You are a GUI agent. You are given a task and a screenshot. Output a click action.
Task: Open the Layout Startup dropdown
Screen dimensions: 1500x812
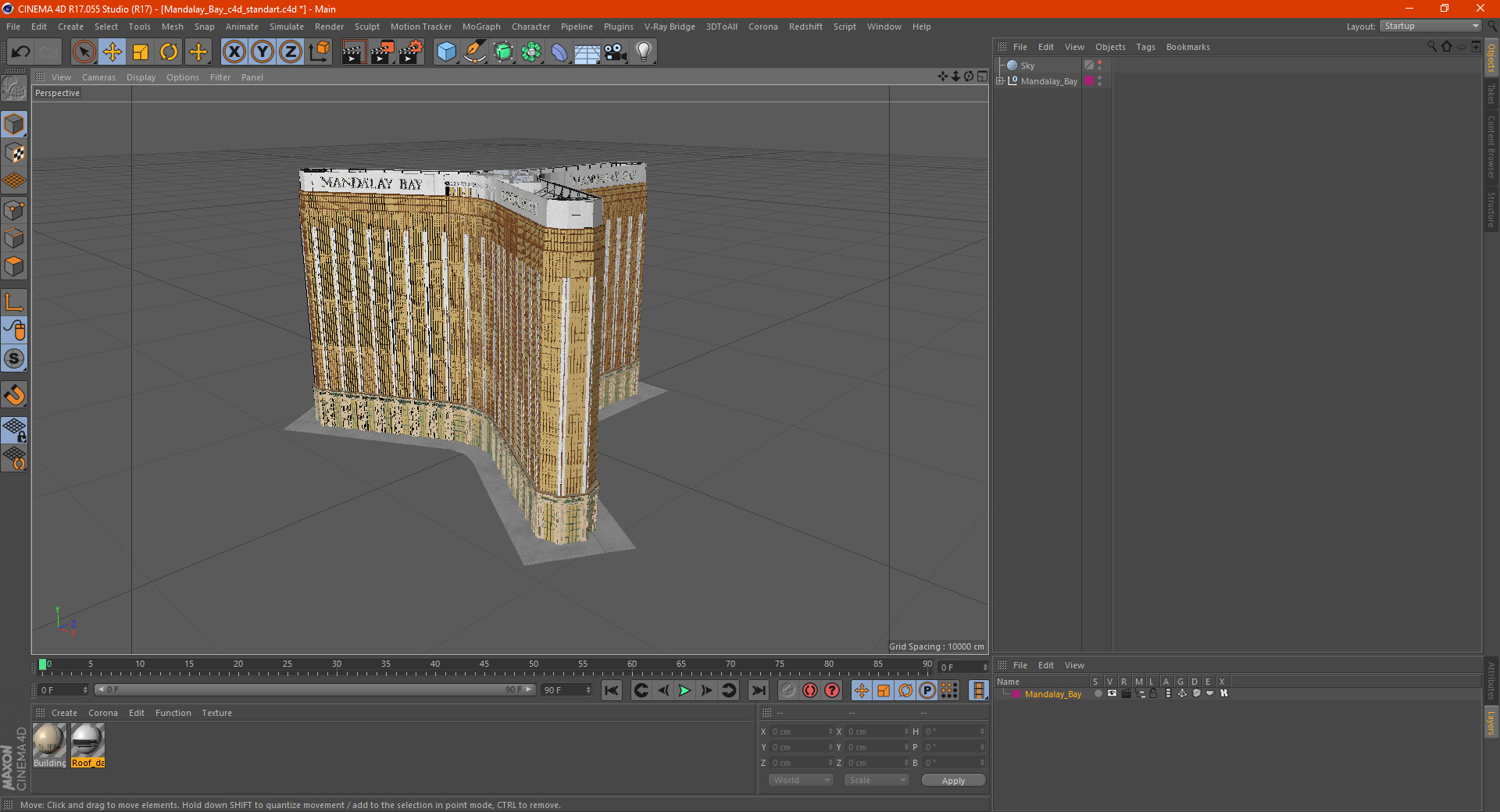click(x=1430, y=26)
